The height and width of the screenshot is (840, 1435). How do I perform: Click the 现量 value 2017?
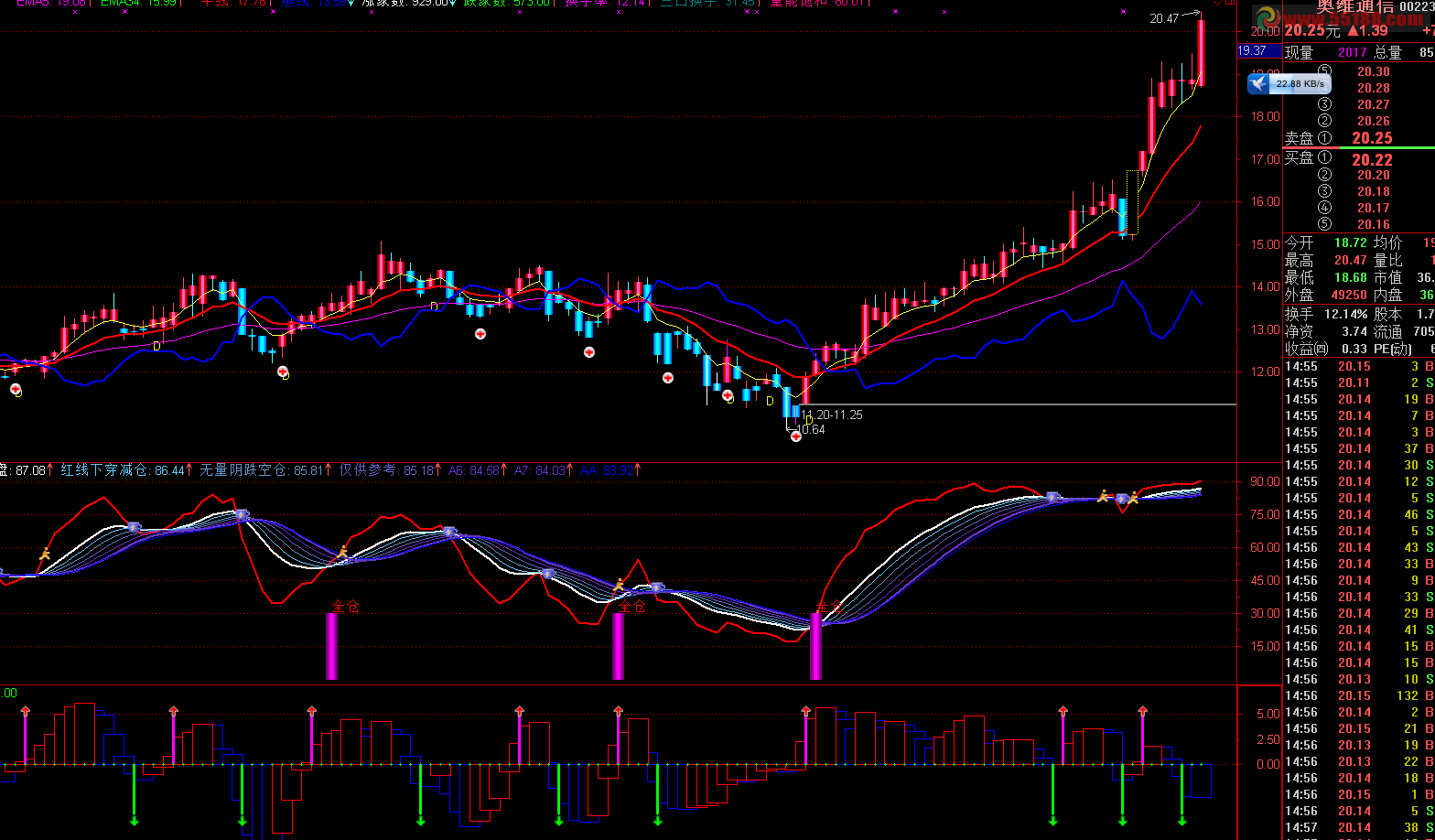pos(1353,53)
